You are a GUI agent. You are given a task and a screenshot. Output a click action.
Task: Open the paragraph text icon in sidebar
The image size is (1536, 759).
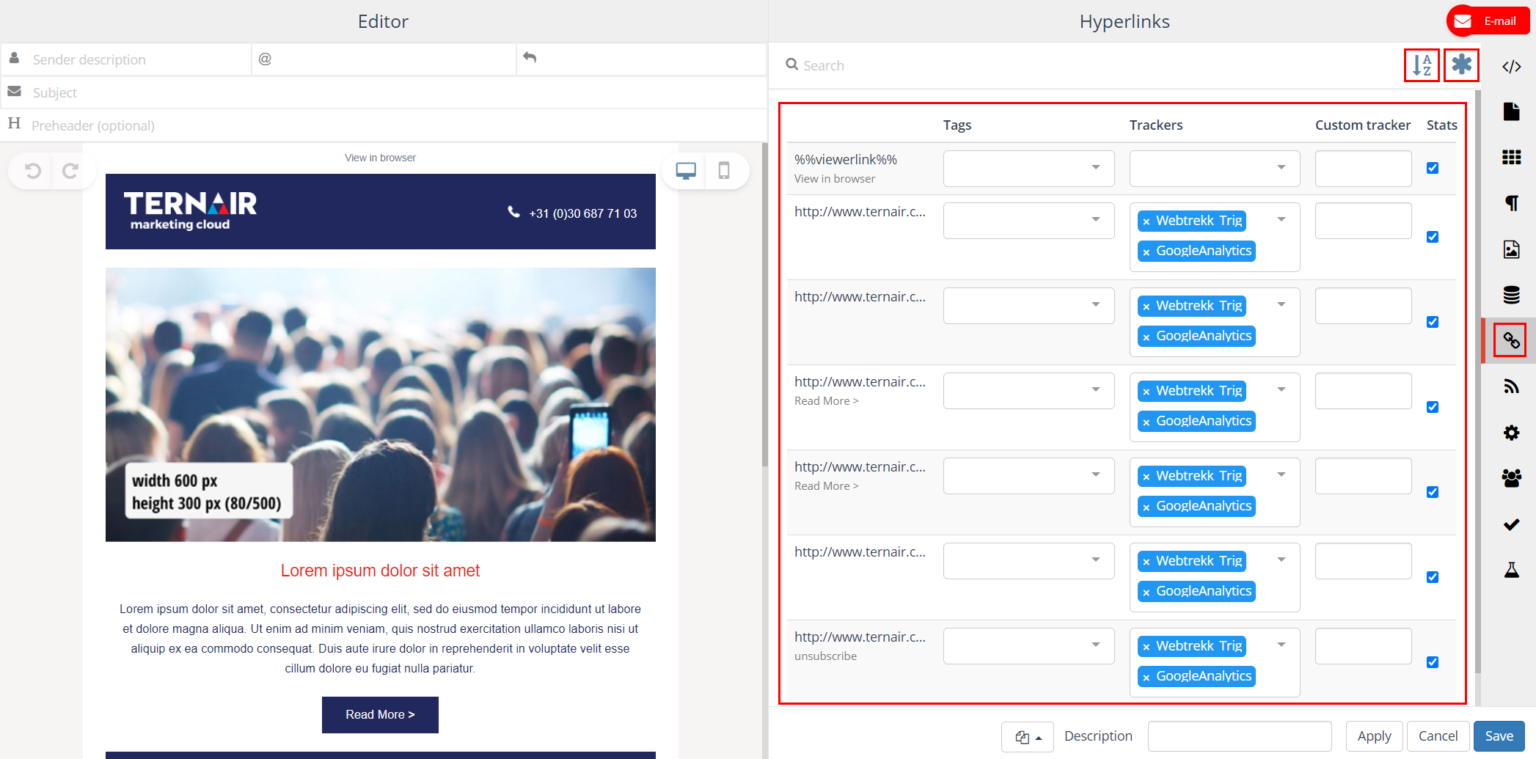coord(1511,203)
